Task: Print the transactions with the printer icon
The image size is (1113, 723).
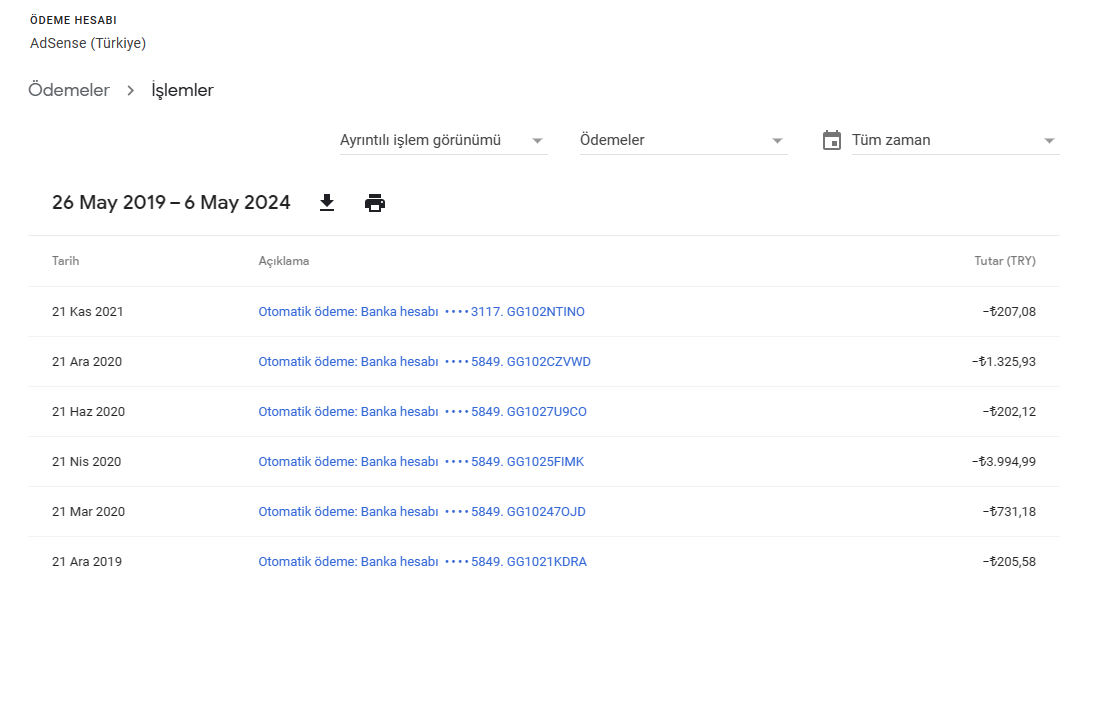Action: click(375, 203)
